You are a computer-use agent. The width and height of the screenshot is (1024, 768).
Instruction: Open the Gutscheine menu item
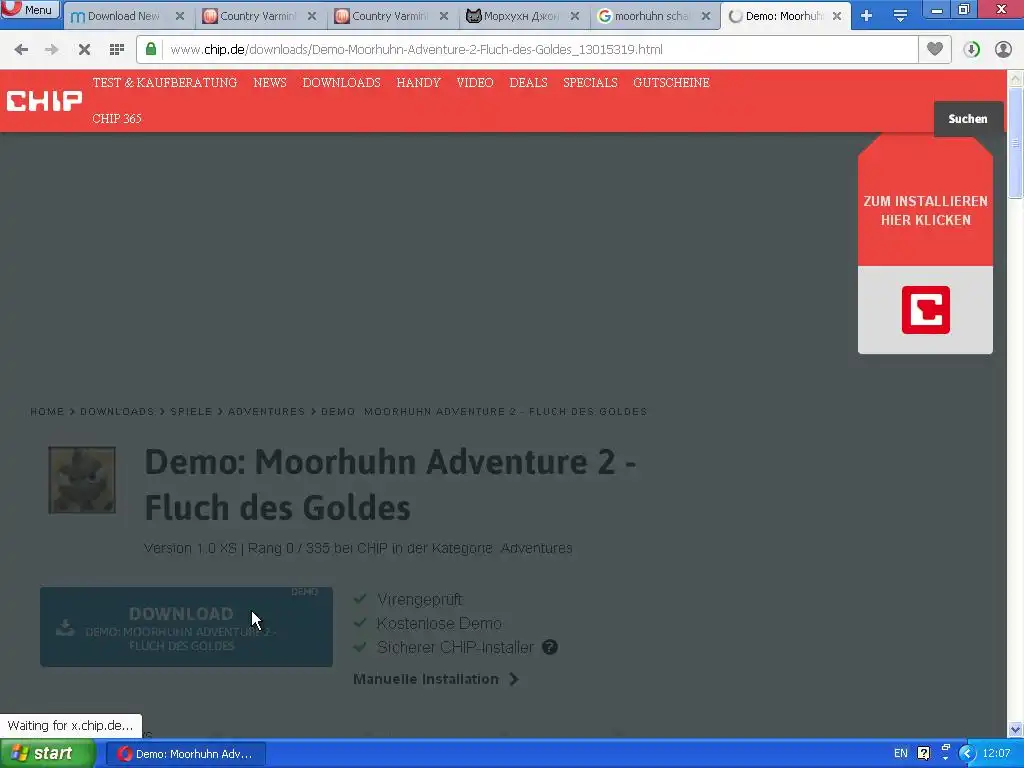click(x=671, y=83)
